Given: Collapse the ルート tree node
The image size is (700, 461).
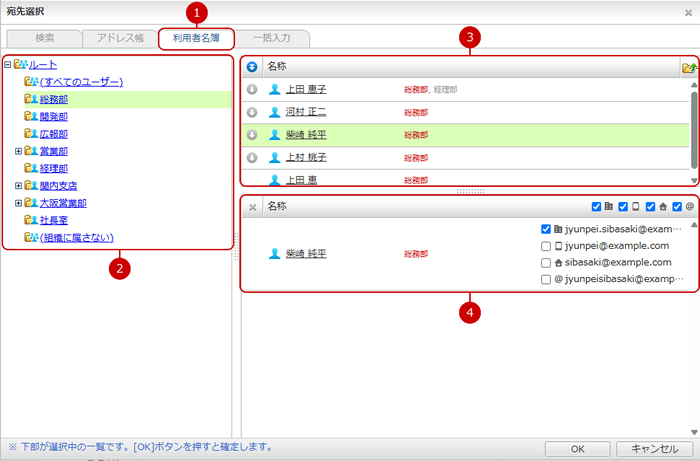Looking at the screenshot, I should point(8,65).
